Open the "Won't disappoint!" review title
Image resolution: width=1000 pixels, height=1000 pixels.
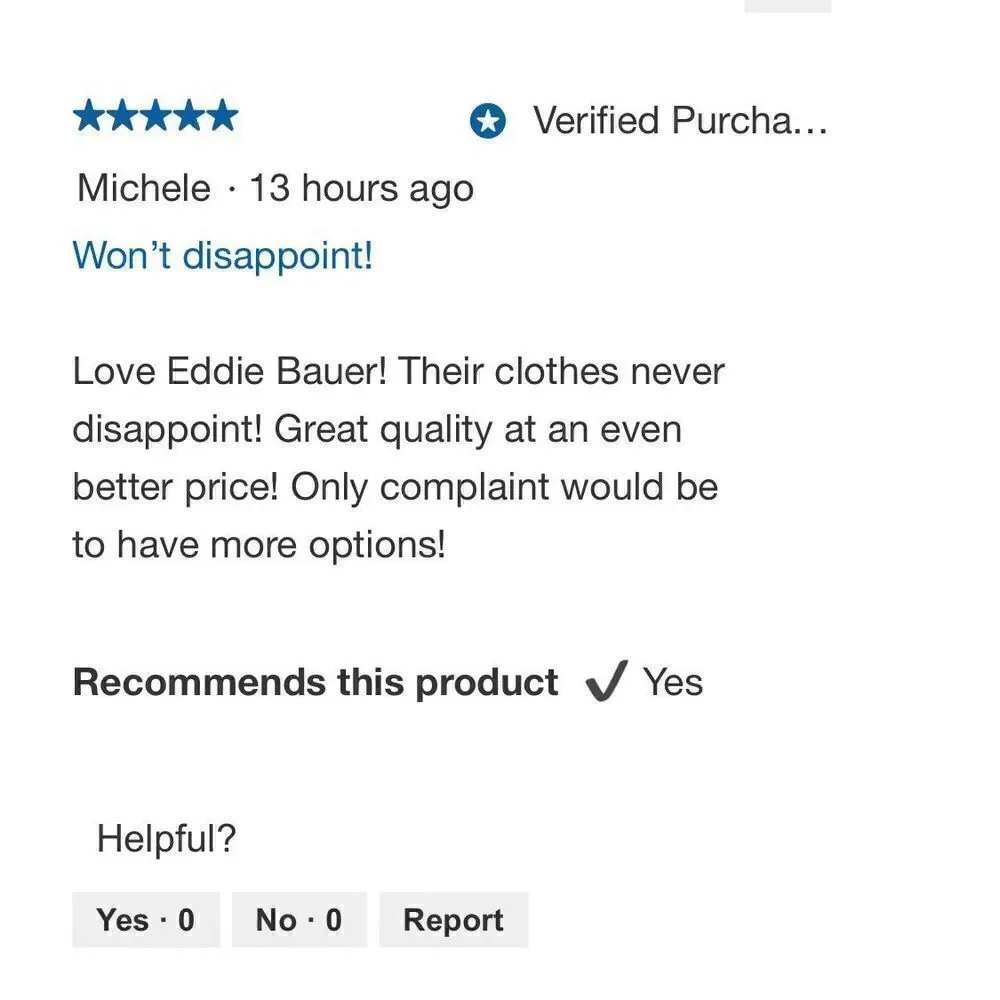tap(222, 255)
